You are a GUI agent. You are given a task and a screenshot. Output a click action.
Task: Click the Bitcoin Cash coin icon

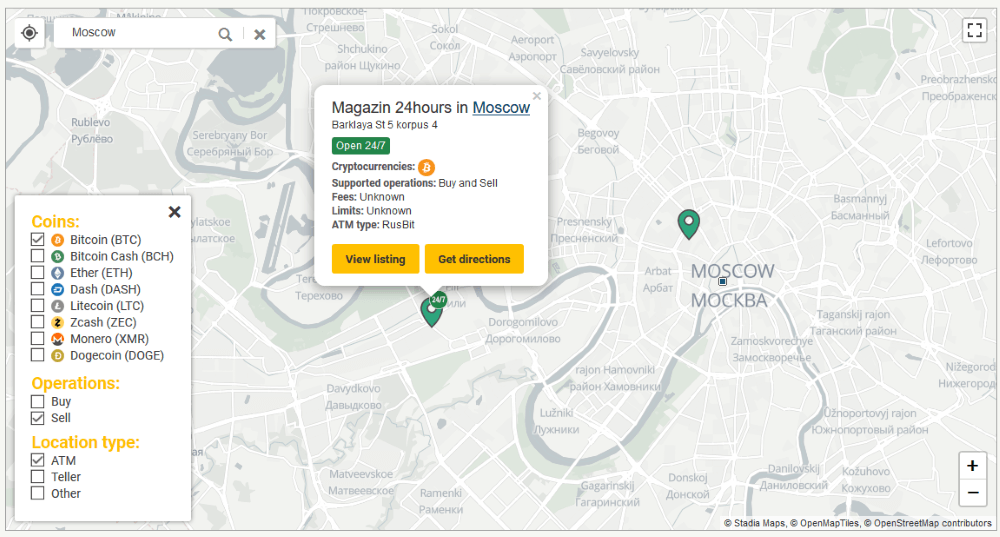coord(57,256)
